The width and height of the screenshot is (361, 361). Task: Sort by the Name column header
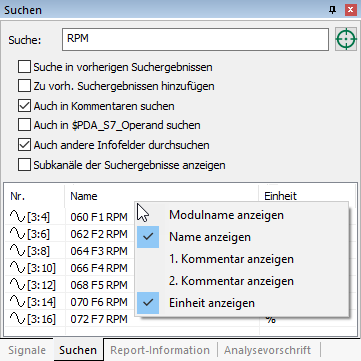click(x=162, y=196)
